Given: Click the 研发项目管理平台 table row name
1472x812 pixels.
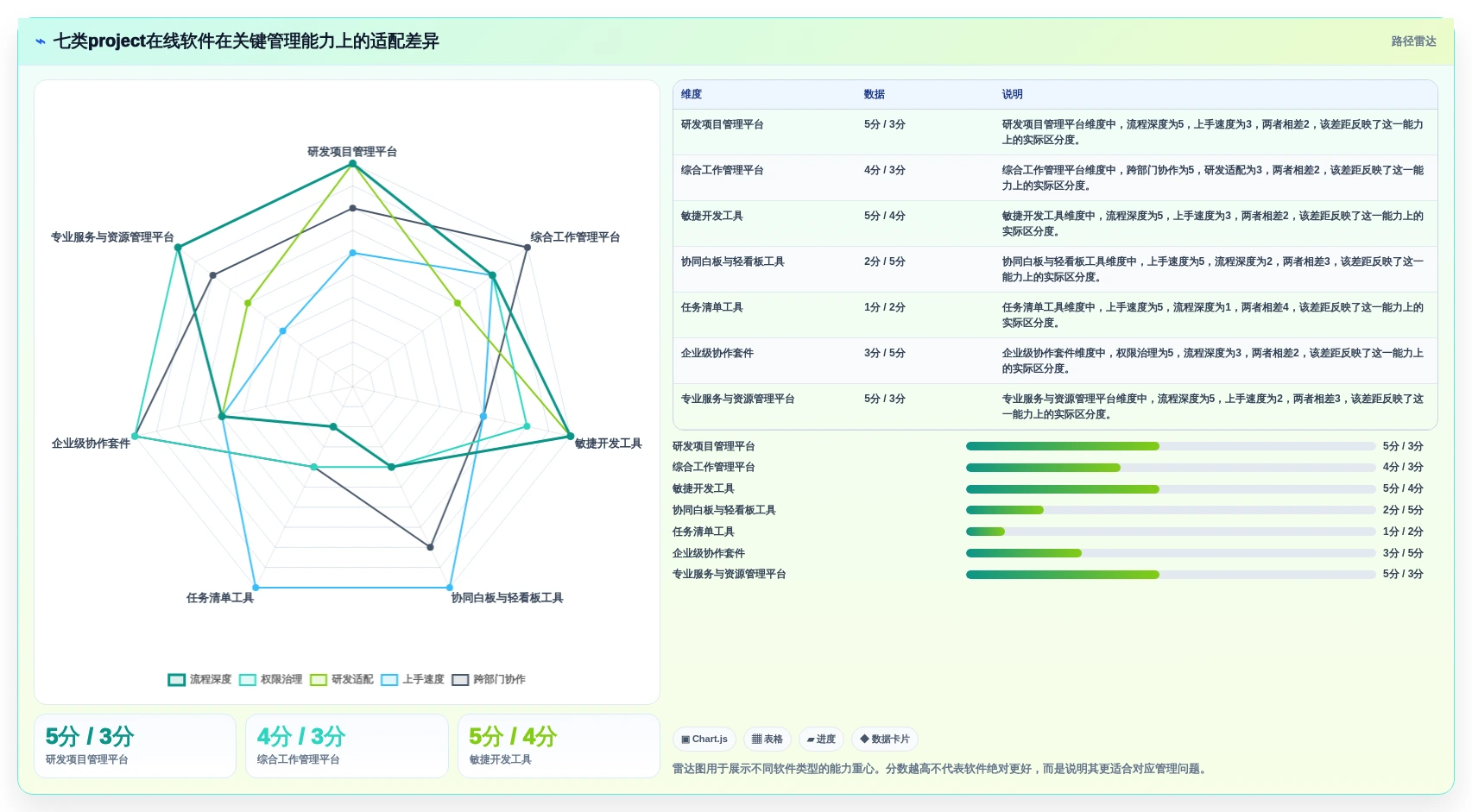Looking at the screenshot, I should 722,124.
